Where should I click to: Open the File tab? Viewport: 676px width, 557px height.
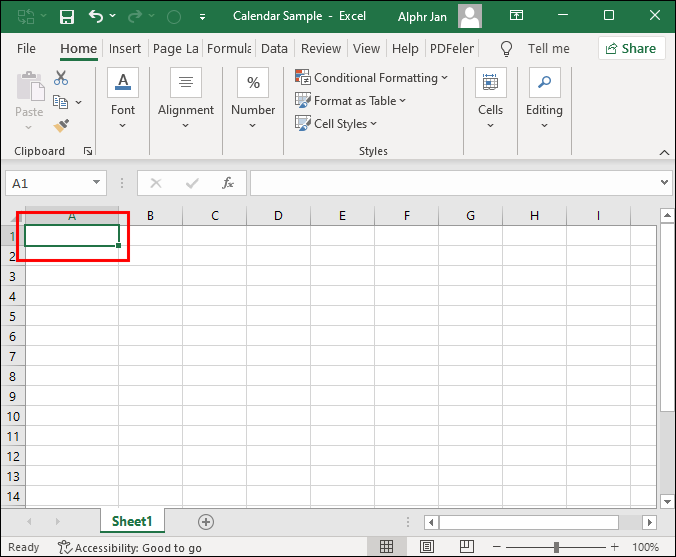pos(26,48)
